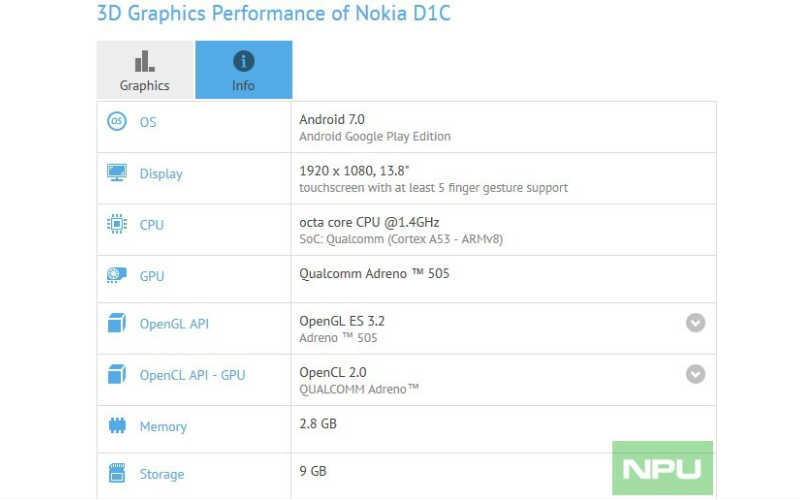Click the green NPU watermark logo
This screenshot has height=500, width=800.
[662, 468]
